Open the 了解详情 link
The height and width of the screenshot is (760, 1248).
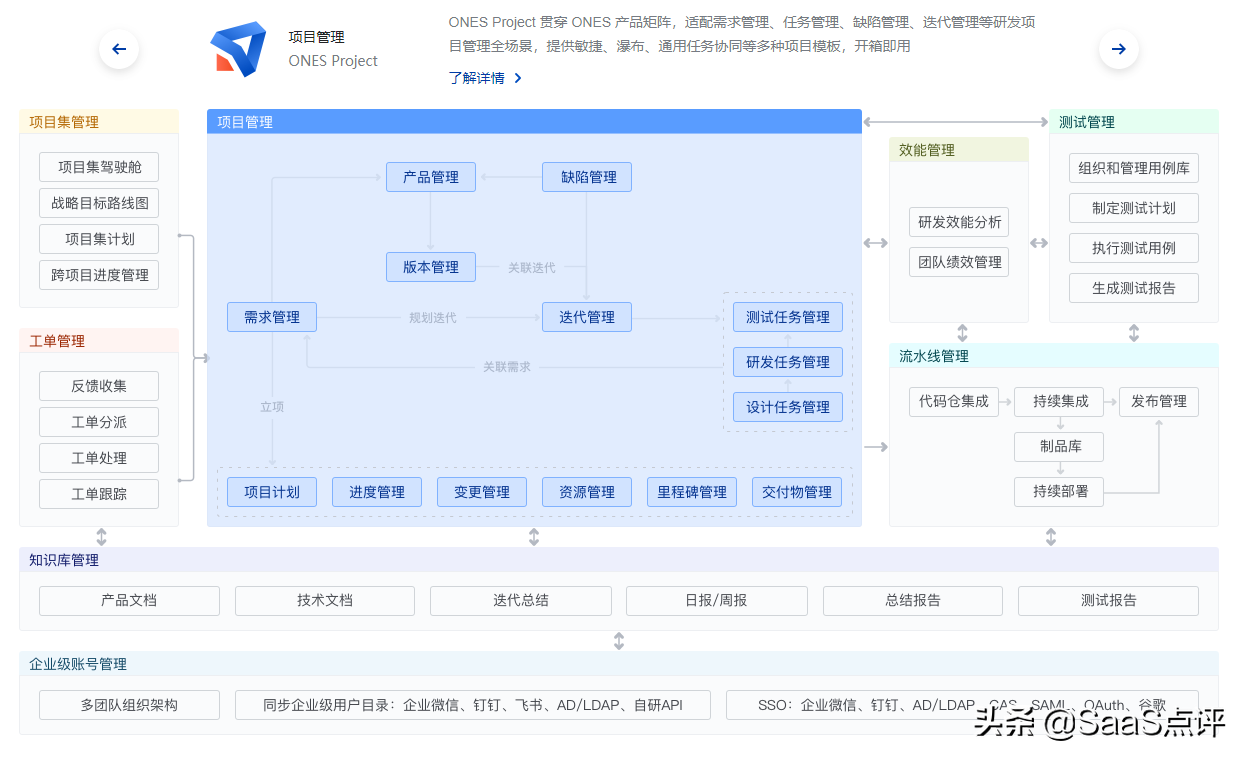click(x=478, y=77)
